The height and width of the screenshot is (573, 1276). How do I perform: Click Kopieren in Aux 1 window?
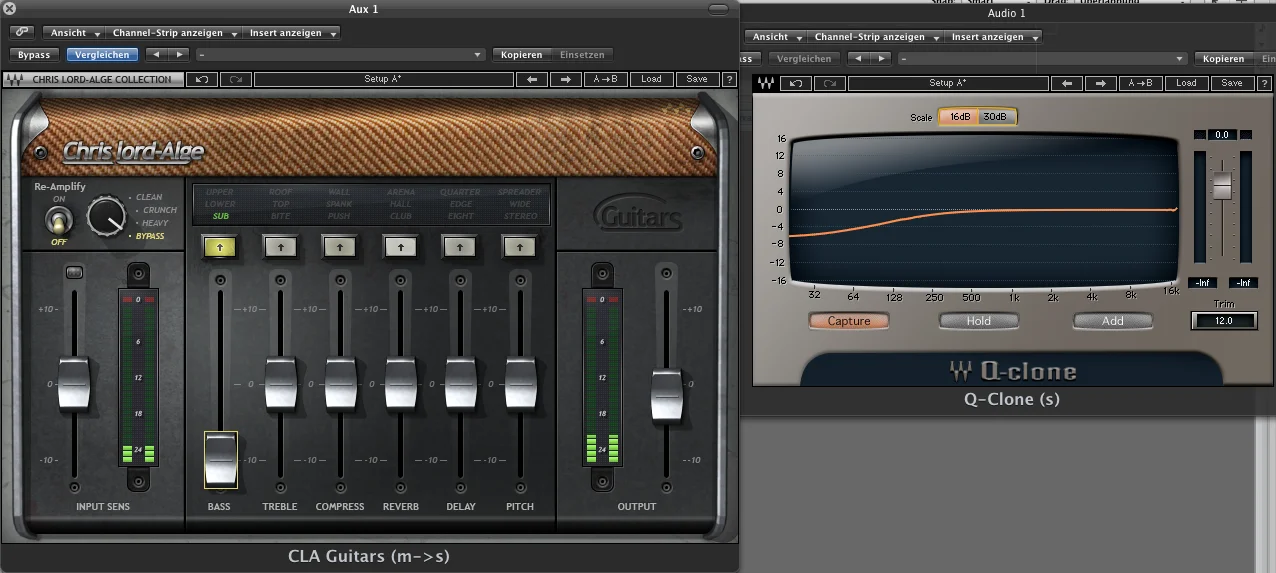click(x=522, y=55)
